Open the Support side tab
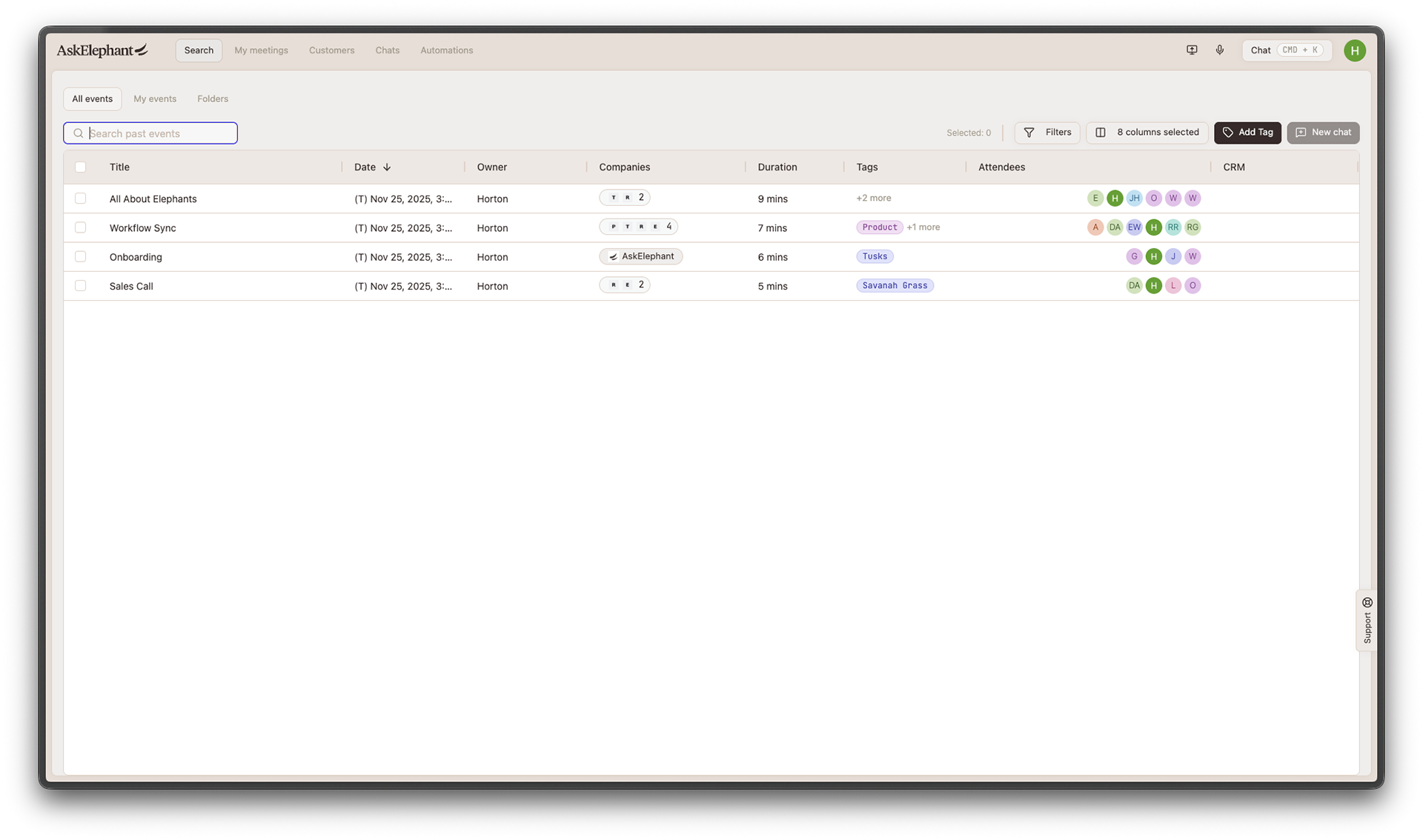Viewport: 1423px width, 840px height. pos(1367,621)
